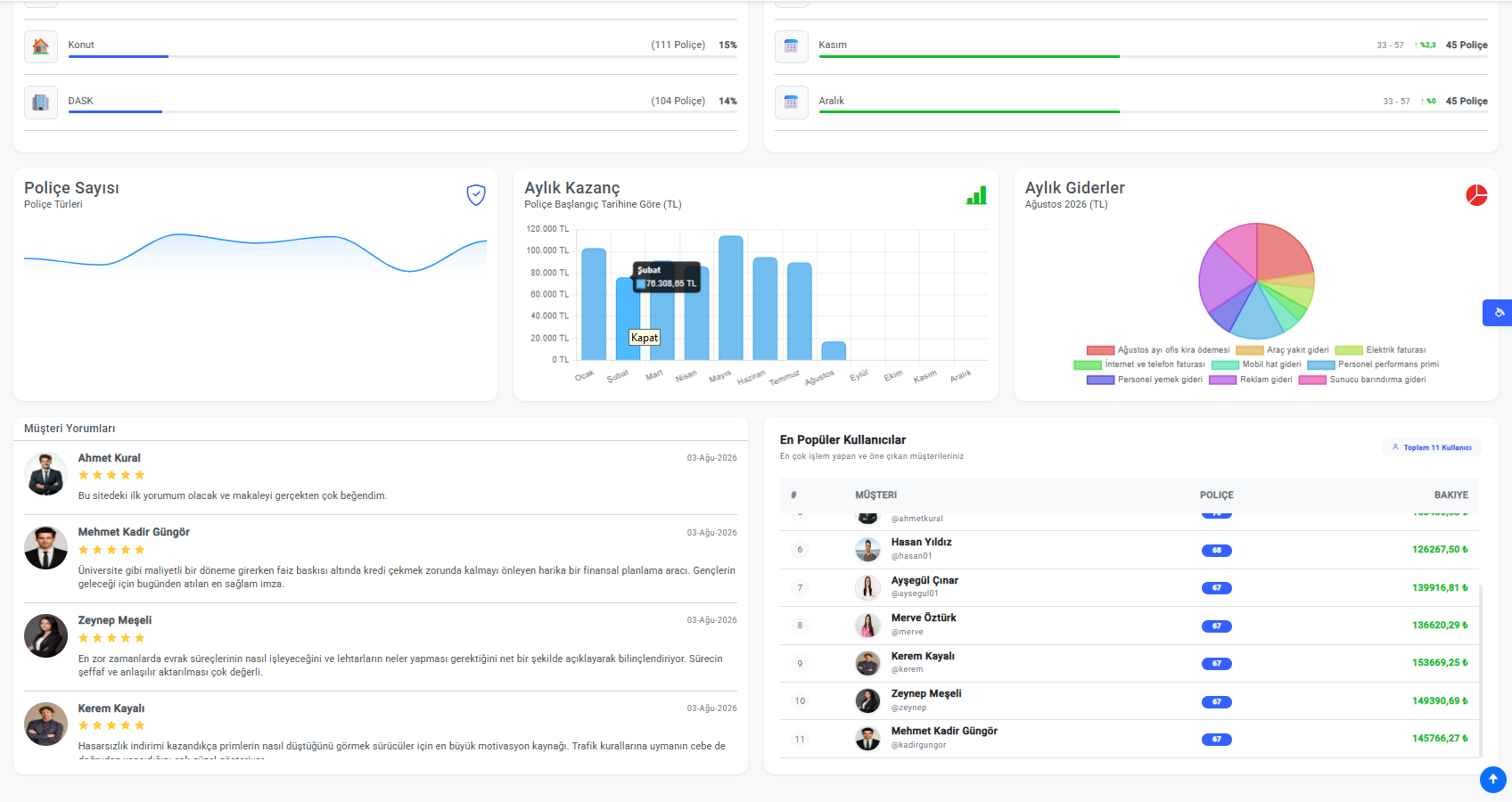Click the Kasım green progress bar
The width and height of the screenshot is (1512, 802).
(x=969, y=56)
